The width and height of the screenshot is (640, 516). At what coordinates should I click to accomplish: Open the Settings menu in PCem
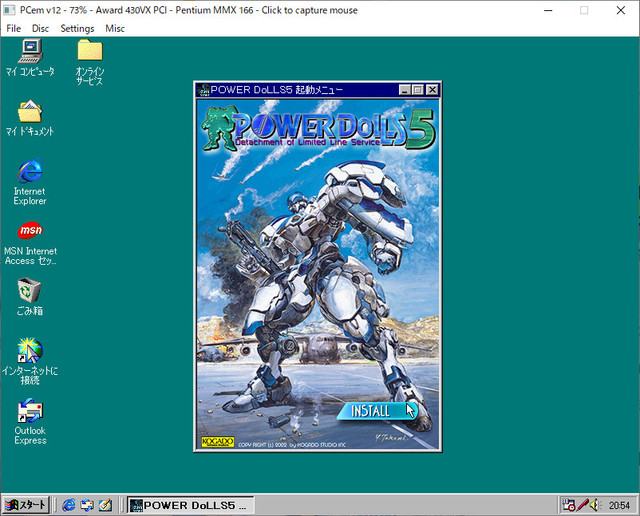77,28
